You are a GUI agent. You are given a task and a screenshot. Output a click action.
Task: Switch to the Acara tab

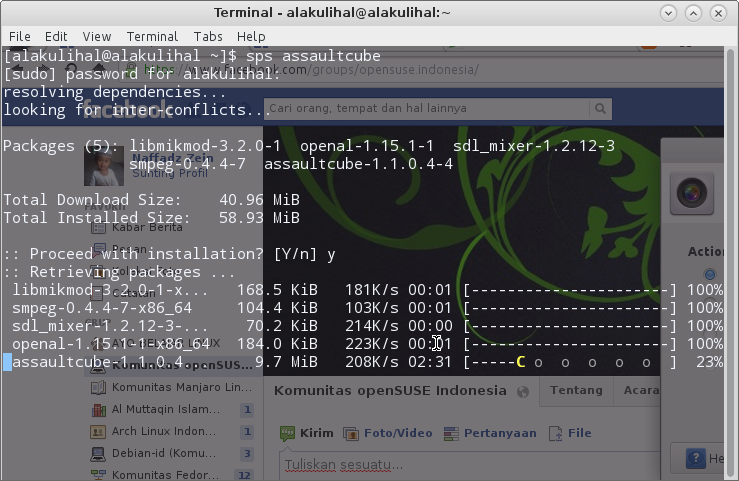(x=640, y=391)
